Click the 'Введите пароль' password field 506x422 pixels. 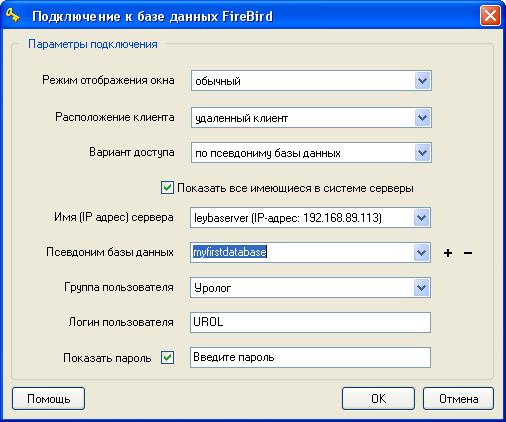[x=310, y=358]
